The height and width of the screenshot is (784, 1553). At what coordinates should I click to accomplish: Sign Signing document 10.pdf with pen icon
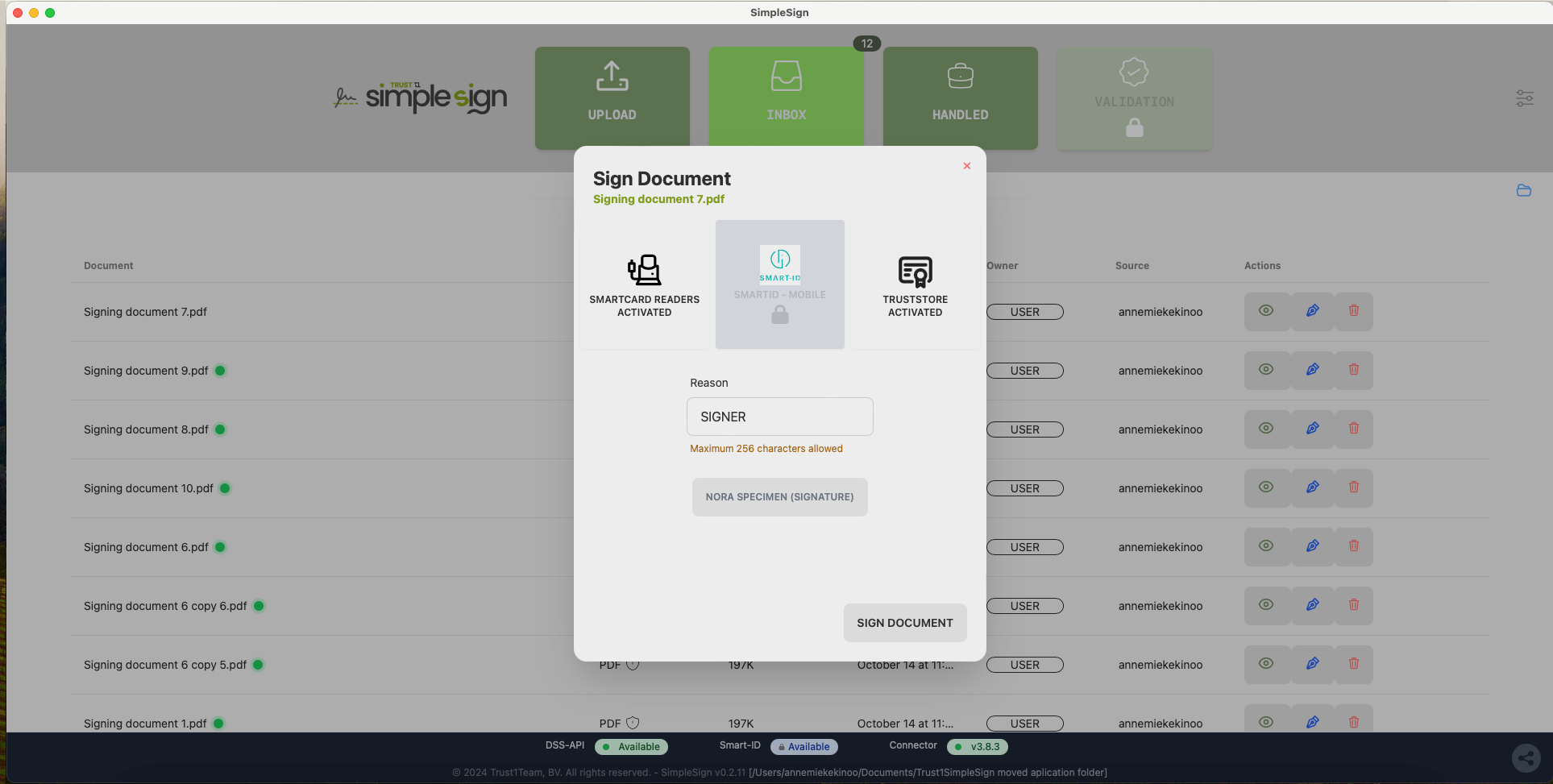(1312, 487)
